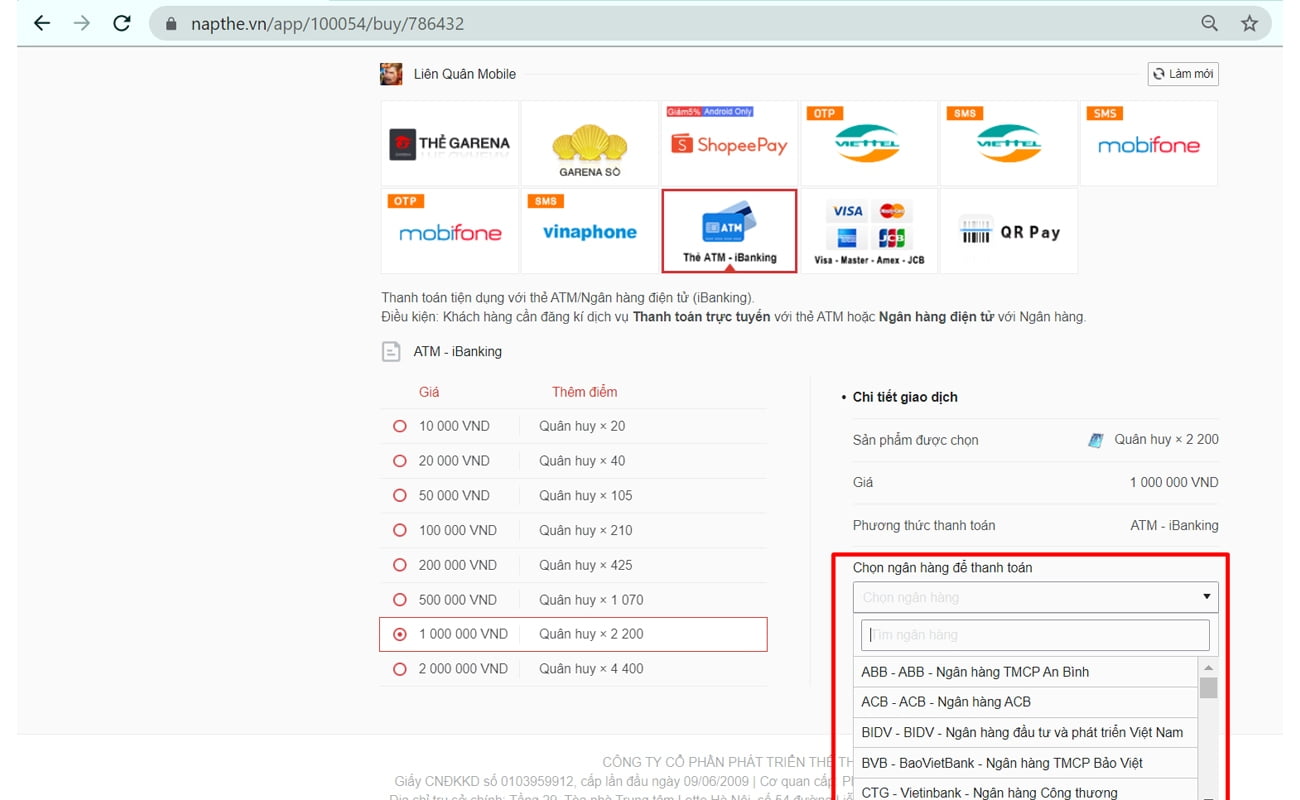Click Làm mới refresh button
This screenshot has height=800, width=1300.
tap(1183, 74)
